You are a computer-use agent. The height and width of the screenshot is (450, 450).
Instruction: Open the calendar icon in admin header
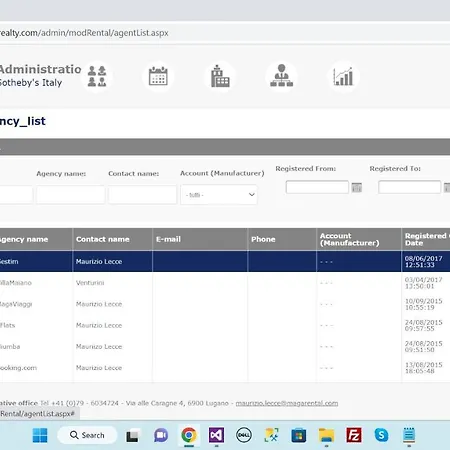[x=158, y=76]
